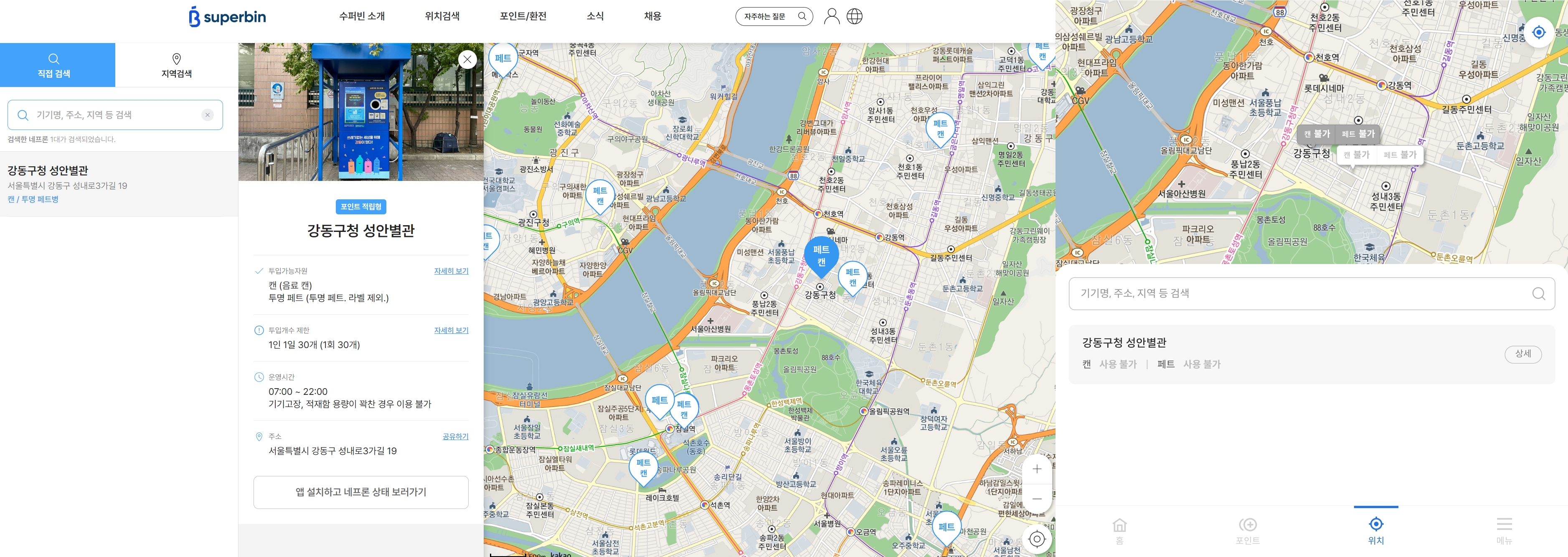Click mobile search magnifier icon
This screenshot has width=1568, height=557.
1538,294
